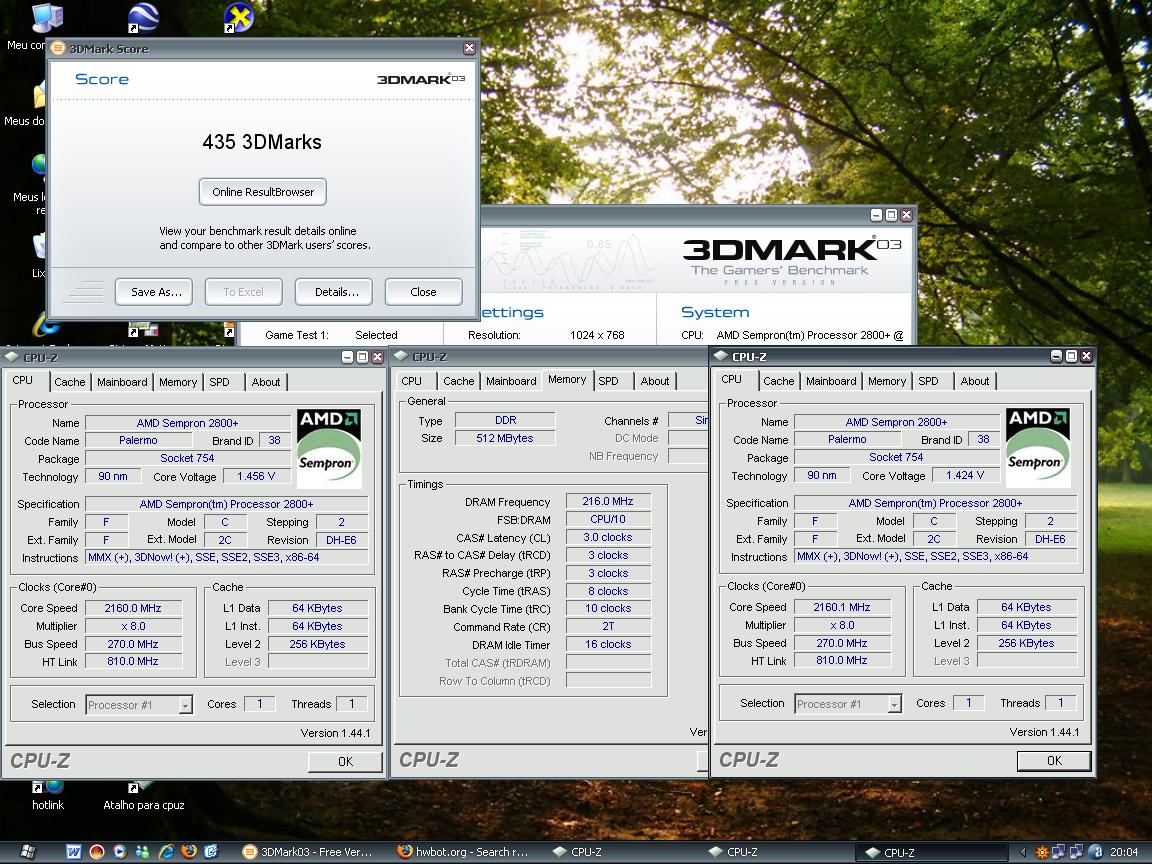Click the right CPU-Z window title icon
This screenshot has width=1152, height=864.
(721, 356)
